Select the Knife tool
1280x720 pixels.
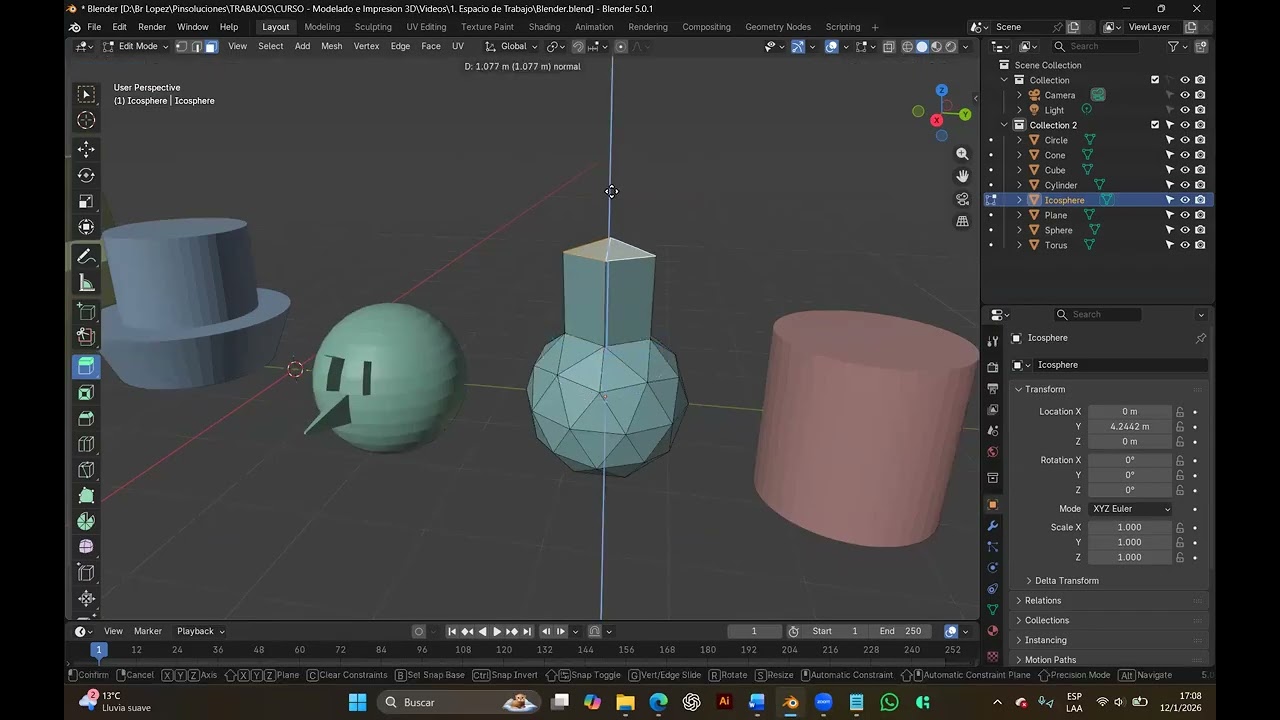[86, 470]
